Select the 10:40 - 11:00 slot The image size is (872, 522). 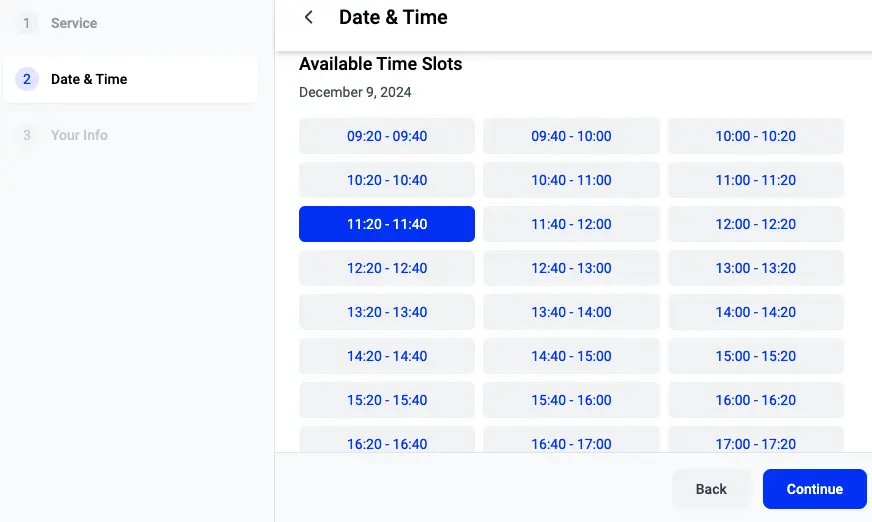pos(571,180)
